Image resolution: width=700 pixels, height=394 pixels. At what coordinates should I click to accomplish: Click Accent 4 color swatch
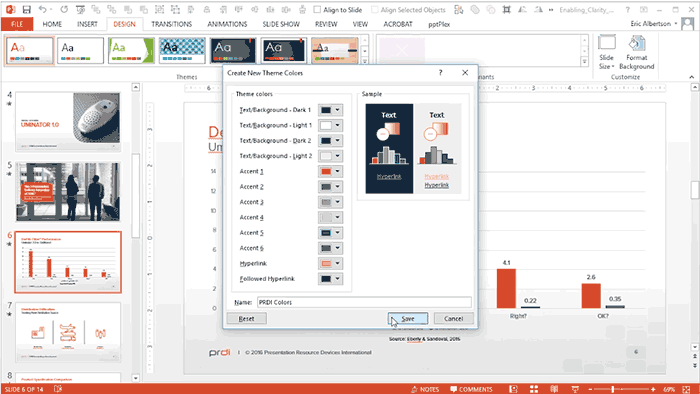click(x=326, y=217)
